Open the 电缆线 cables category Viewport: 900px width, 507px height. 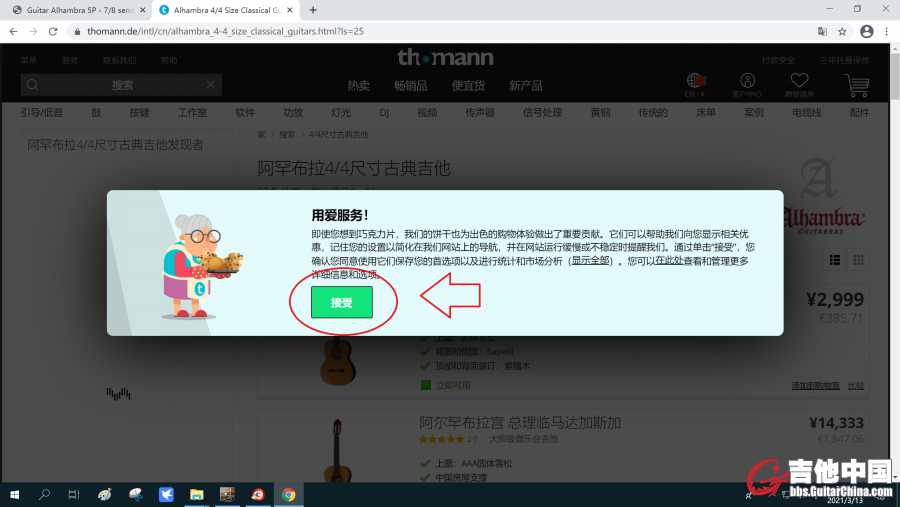806,113
